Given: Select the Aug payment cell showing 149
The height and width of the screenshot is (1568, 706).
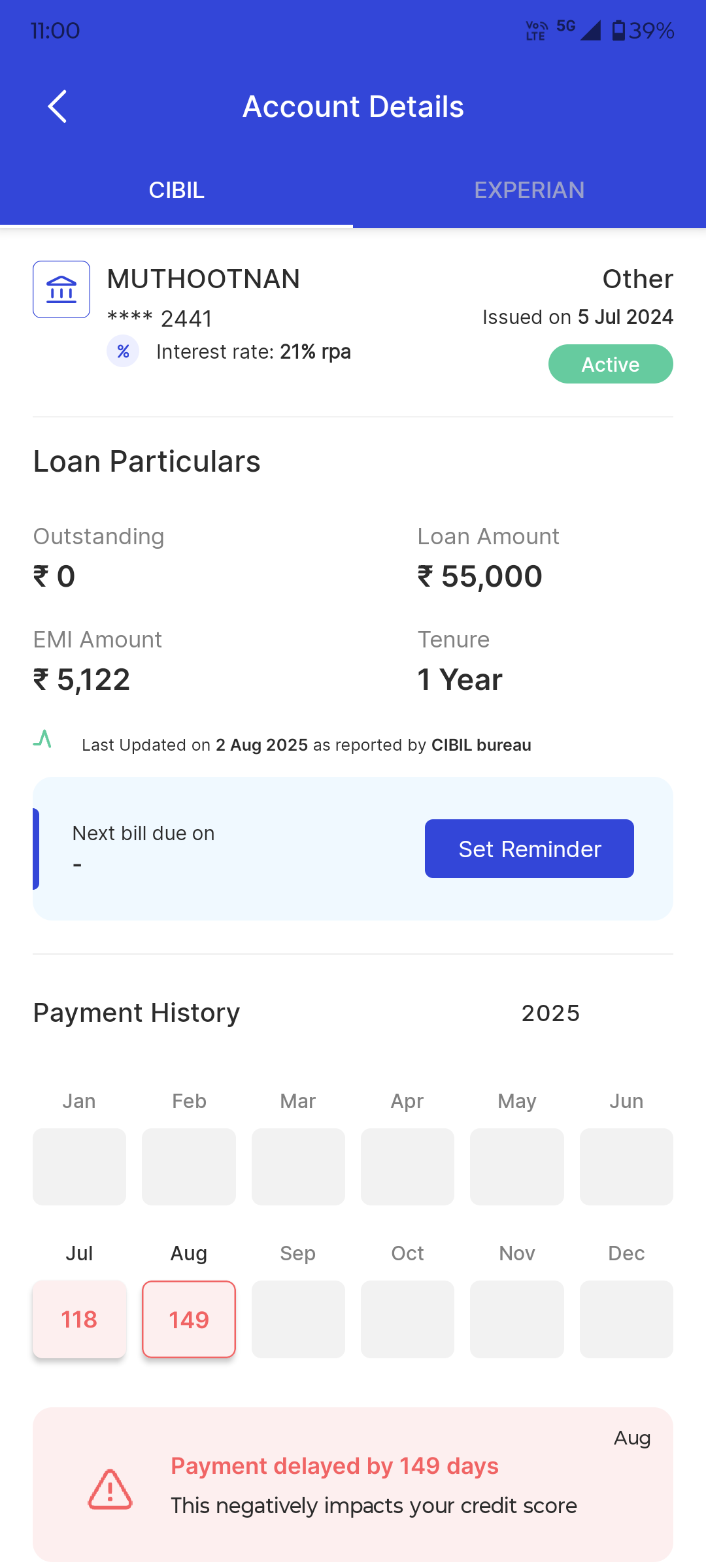Looking at the screenshot, I should 189,1319.
